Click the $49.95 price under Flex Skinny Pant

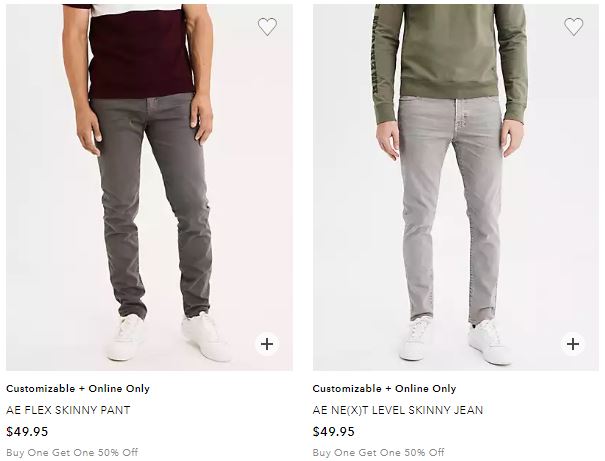tap(27, 431)
